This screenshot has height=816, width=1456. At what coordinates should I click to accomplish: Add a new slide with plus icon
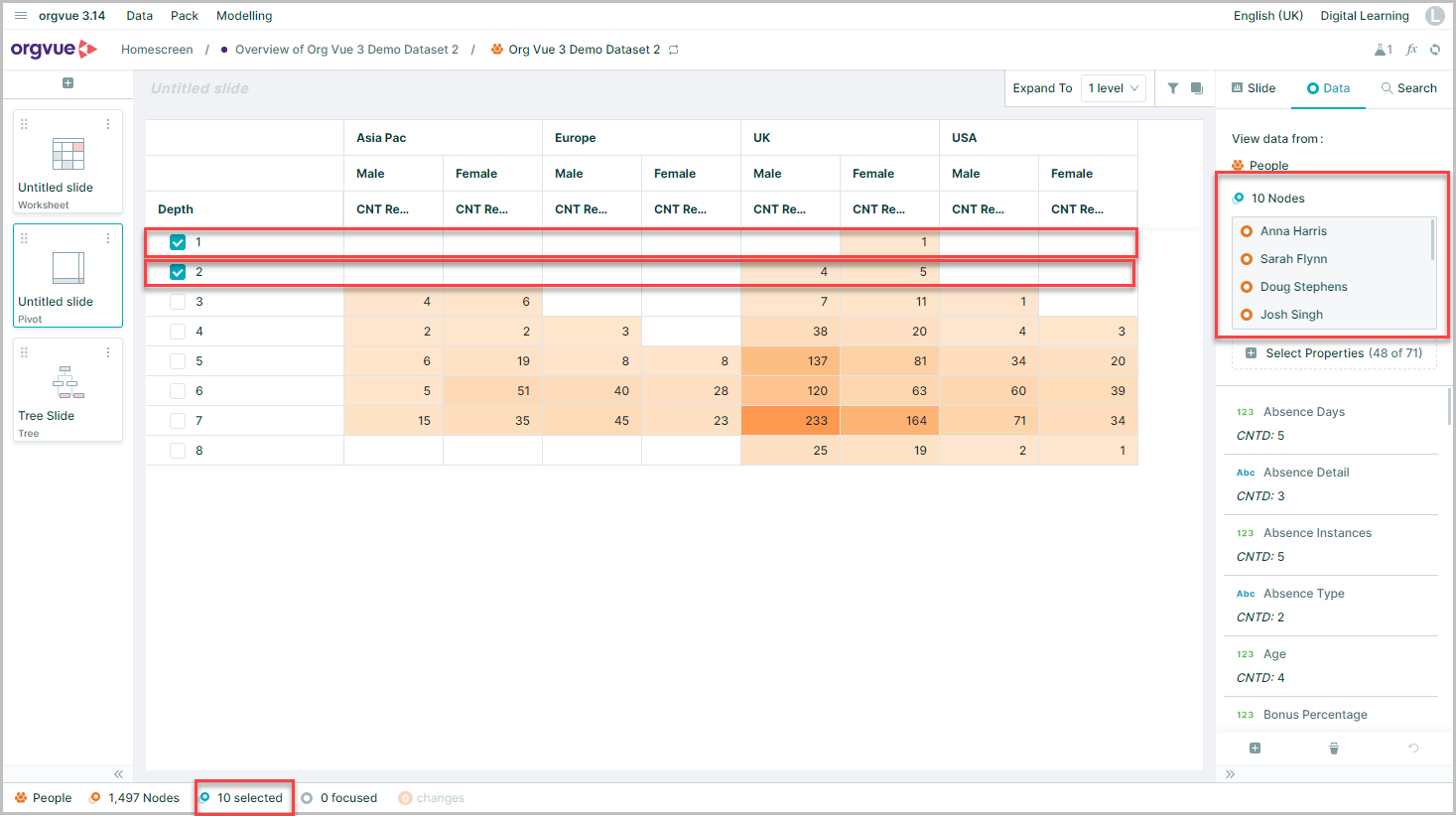pyautogui.click(x=67, y=83)
